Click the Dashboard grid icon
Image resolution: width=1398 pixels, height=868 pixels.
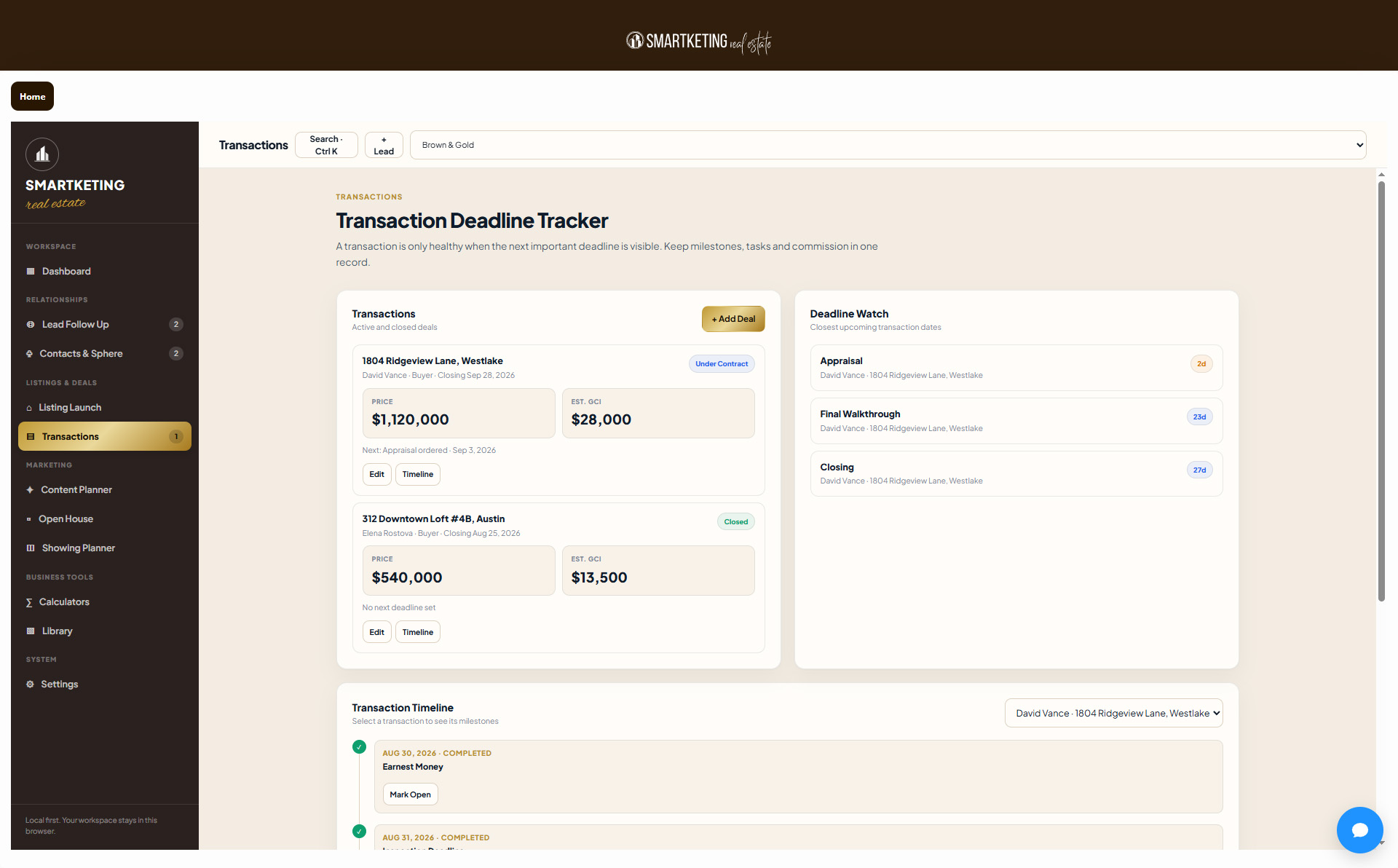[x=31, y=272]
